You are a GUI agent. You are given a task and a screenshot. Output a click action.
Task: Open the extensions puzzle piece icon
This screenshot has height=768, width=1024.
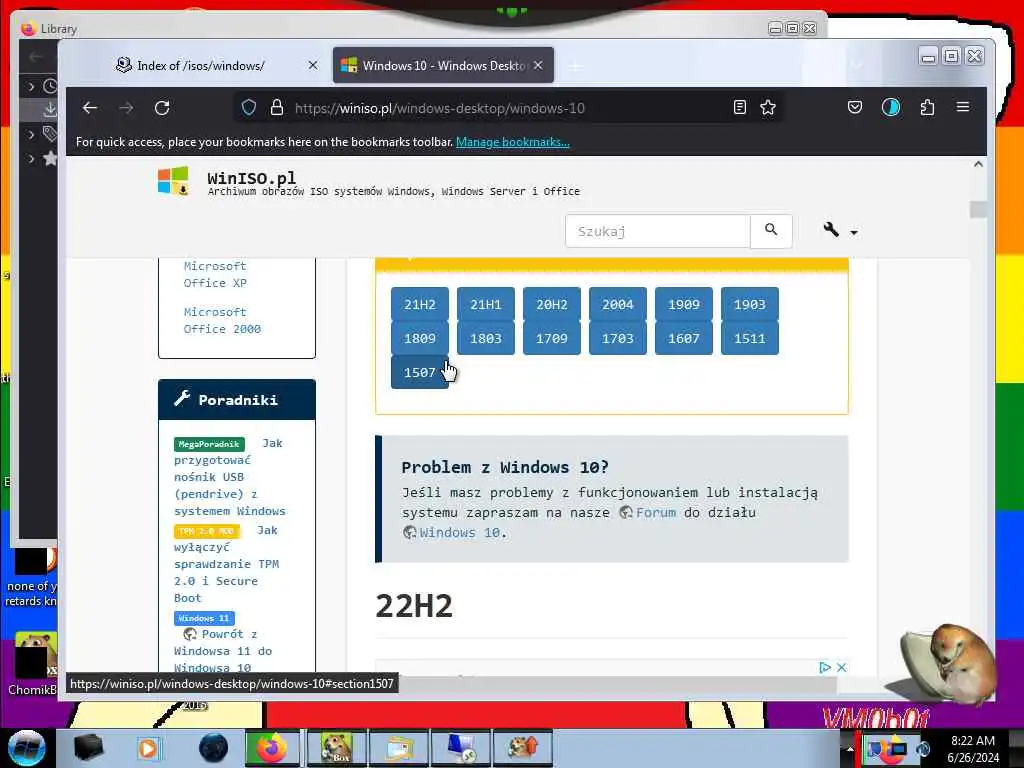point(927,107)
